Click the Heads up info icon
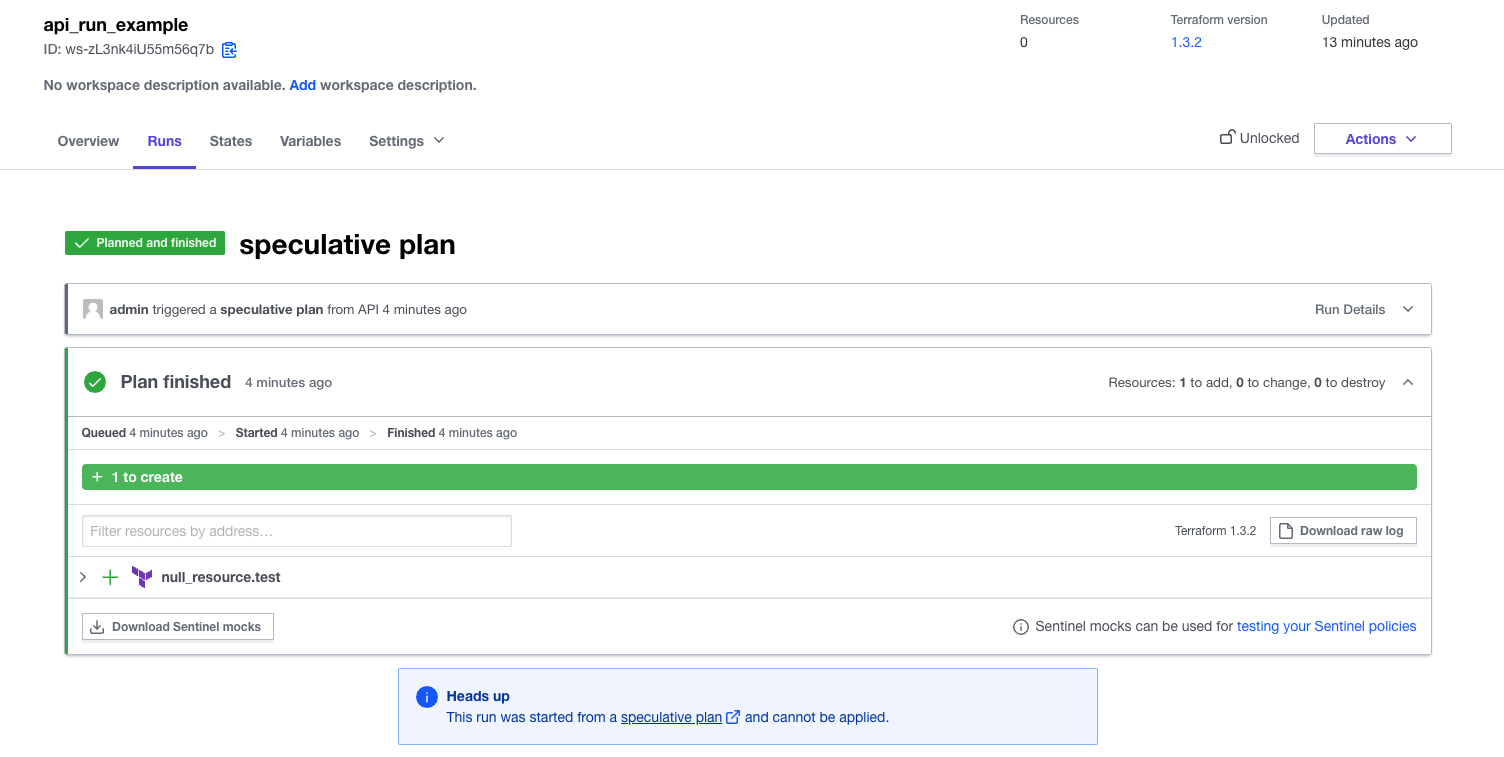This screenshot has height=757, width=1504. 426,697
